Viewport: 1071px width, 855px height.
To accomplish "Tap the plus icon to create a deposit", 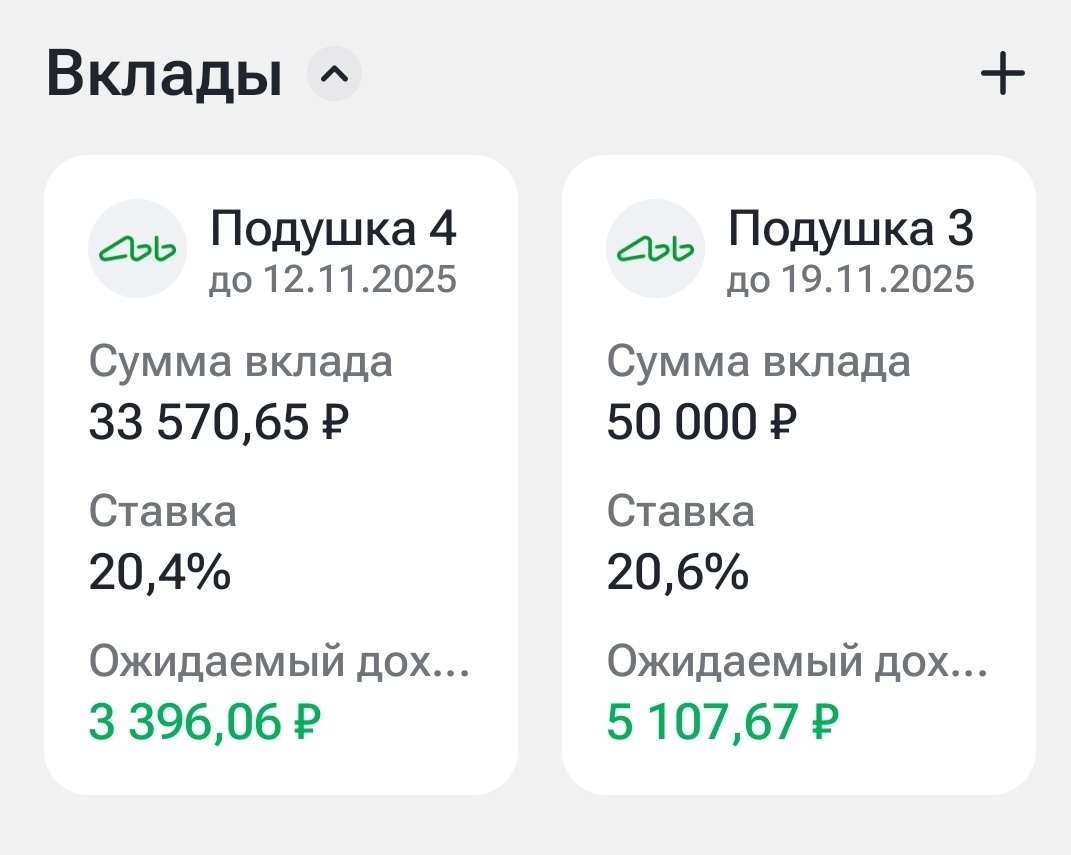I will [x=1002, y=73].
